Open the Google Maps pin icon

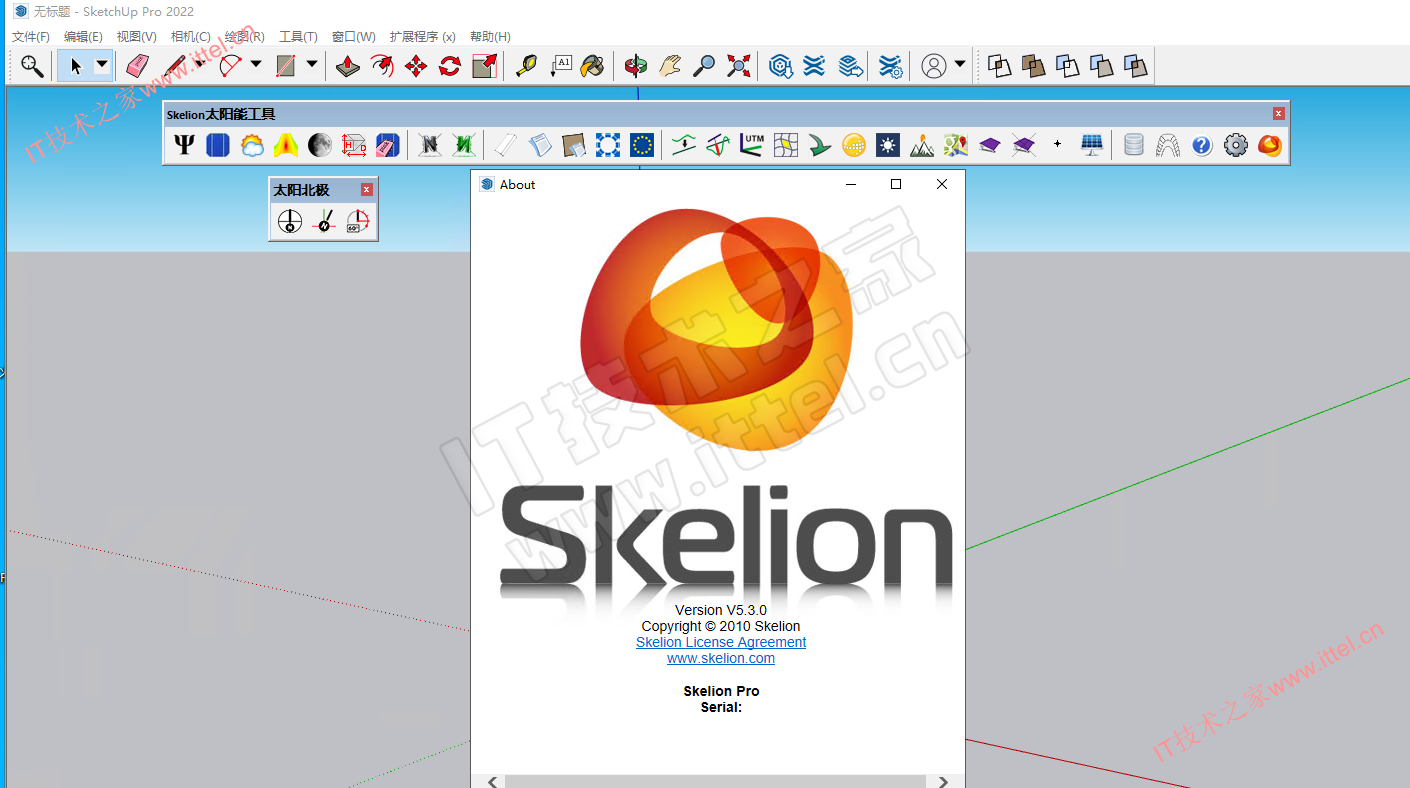coord(956,145)
